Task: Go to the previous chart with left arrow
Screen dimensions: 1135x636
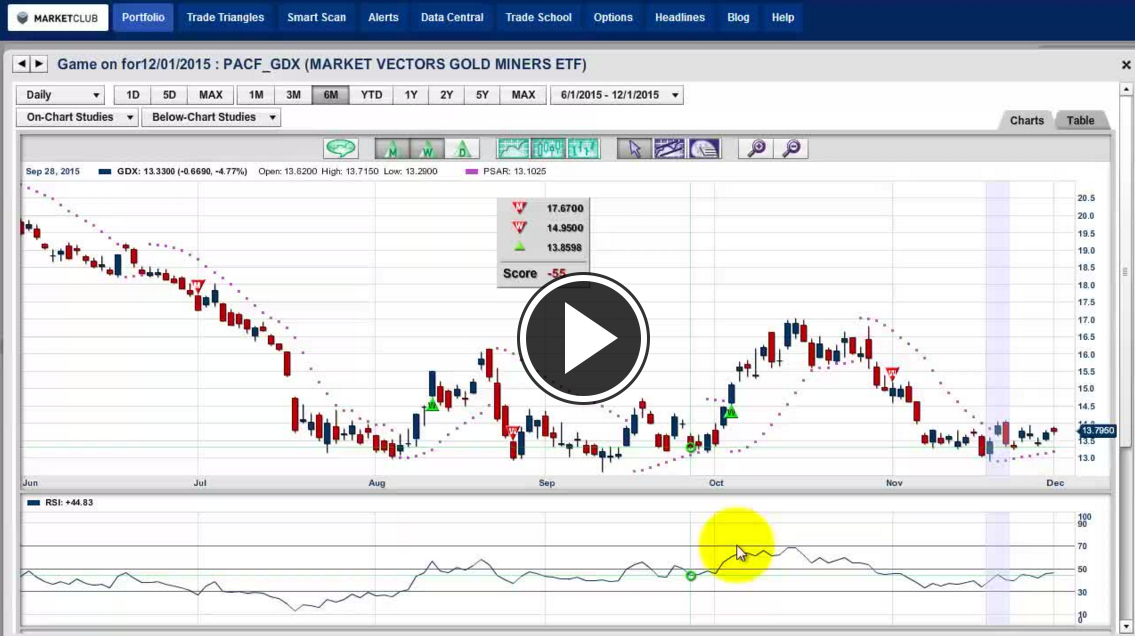Action: (21, 64)
